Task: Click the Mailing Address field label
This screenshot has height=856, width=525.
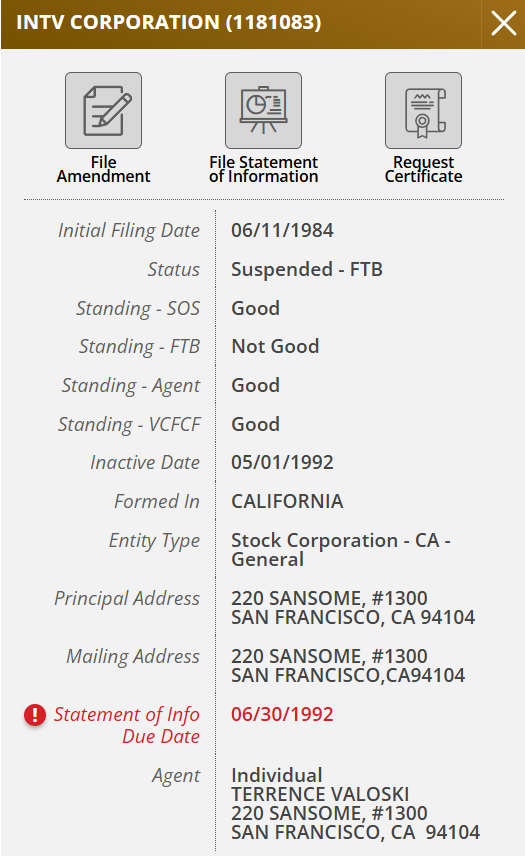Action: [x=133, y=656]
